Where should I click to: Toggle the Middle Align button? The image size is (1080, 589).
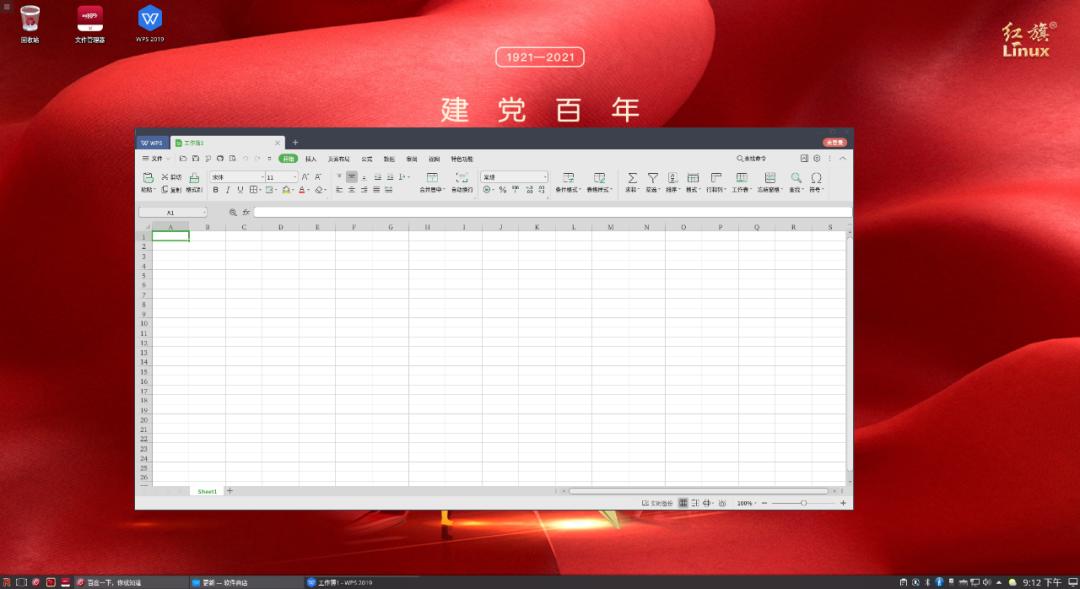click(351, 177)
